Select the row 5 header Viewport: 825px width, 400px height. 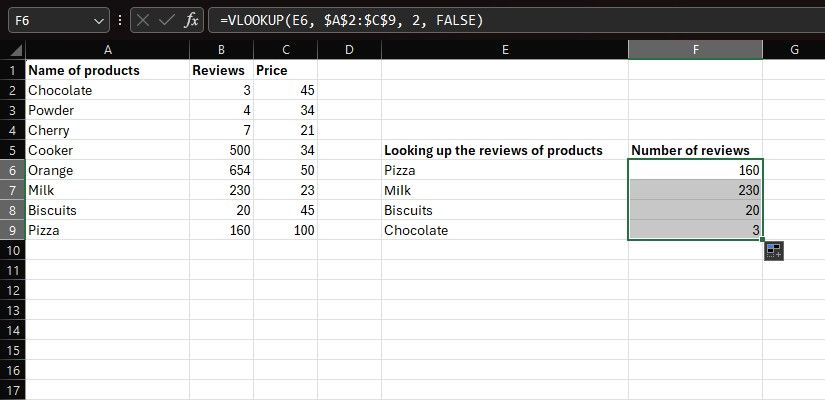12,150
